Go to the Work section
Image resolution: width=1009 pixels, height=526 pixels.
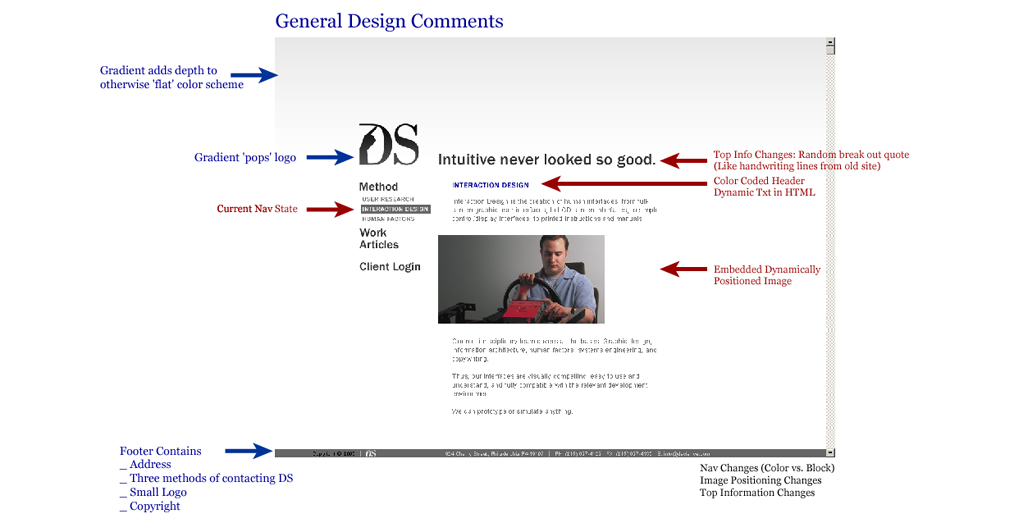pyautogui.click(x=373, y=232)
